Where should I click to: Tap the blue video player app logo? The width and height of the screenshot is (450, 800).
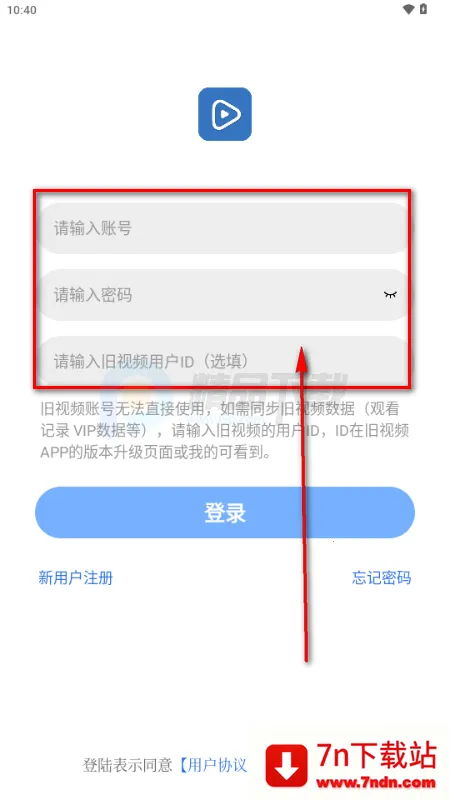(224, 114)
